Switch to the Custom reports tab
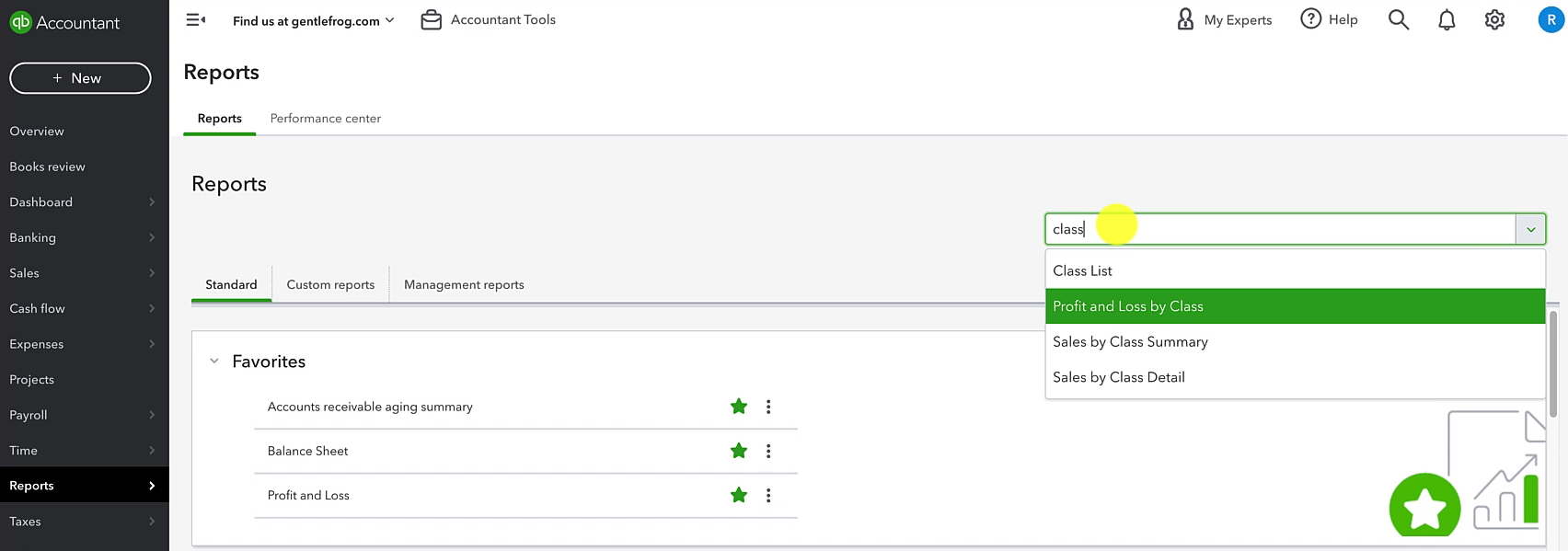 pyautogui.click(x=330, y=284)
